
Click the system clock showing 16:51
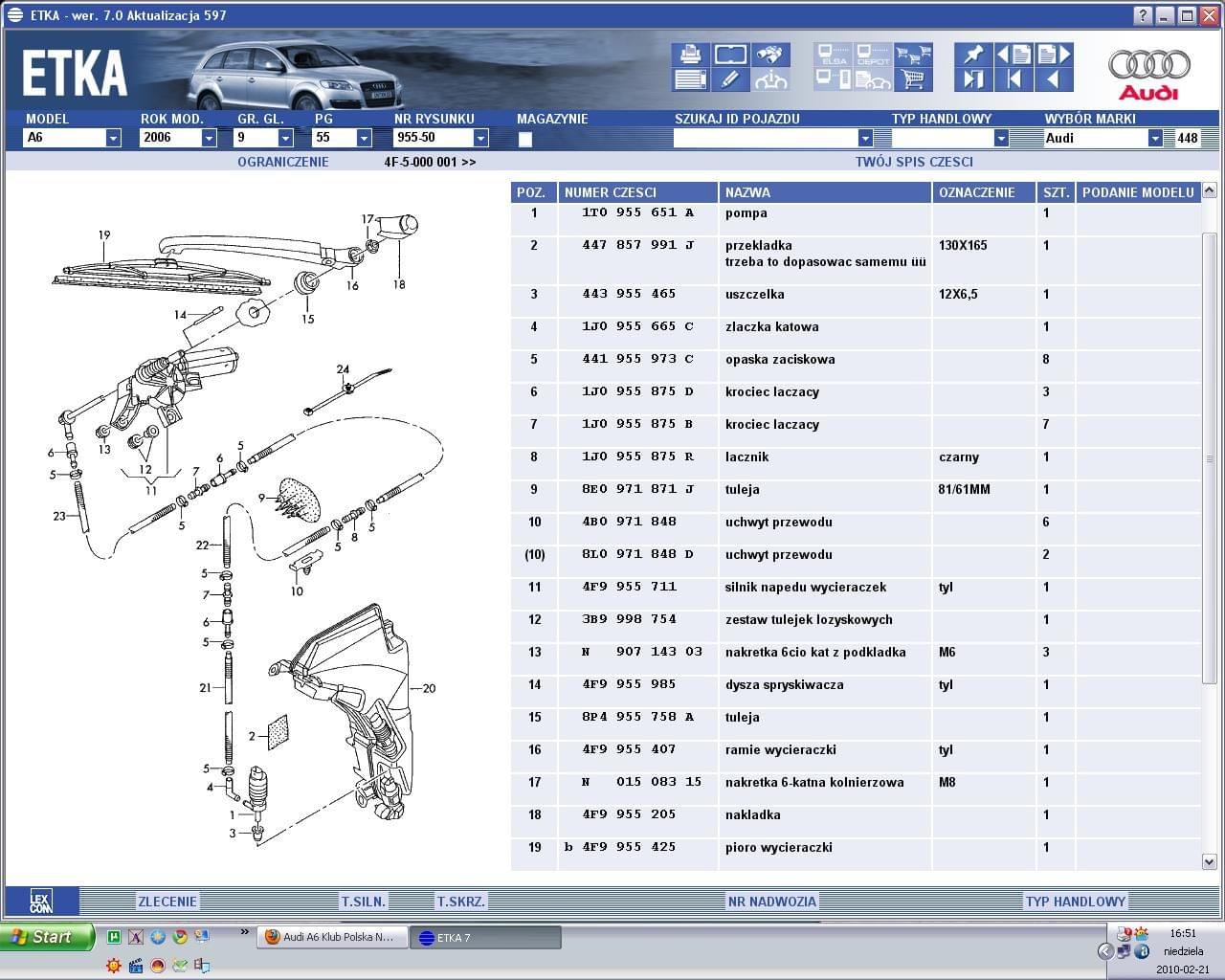click(1182, 933)
